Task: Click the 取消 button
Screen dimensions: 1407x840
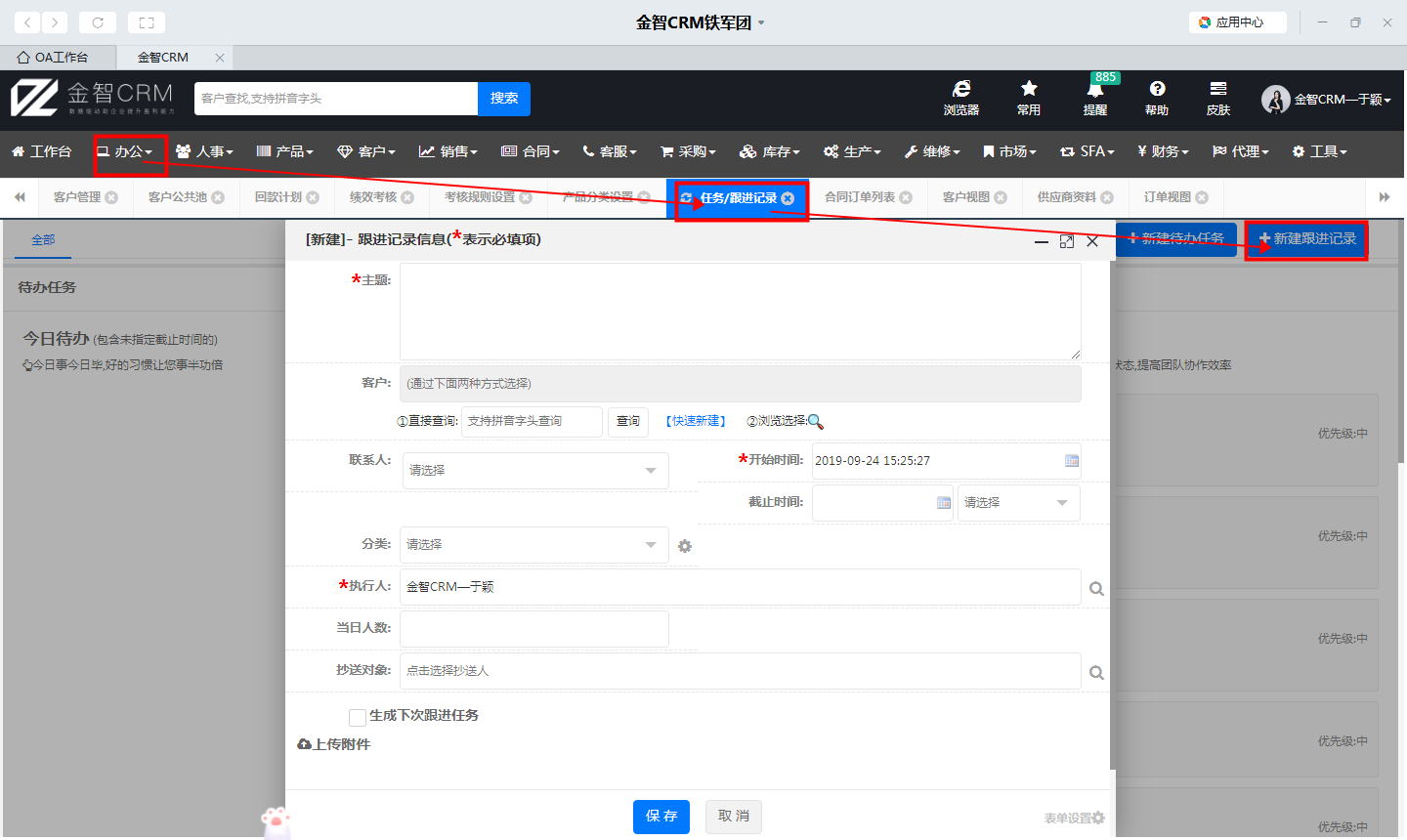Action: 734,817
